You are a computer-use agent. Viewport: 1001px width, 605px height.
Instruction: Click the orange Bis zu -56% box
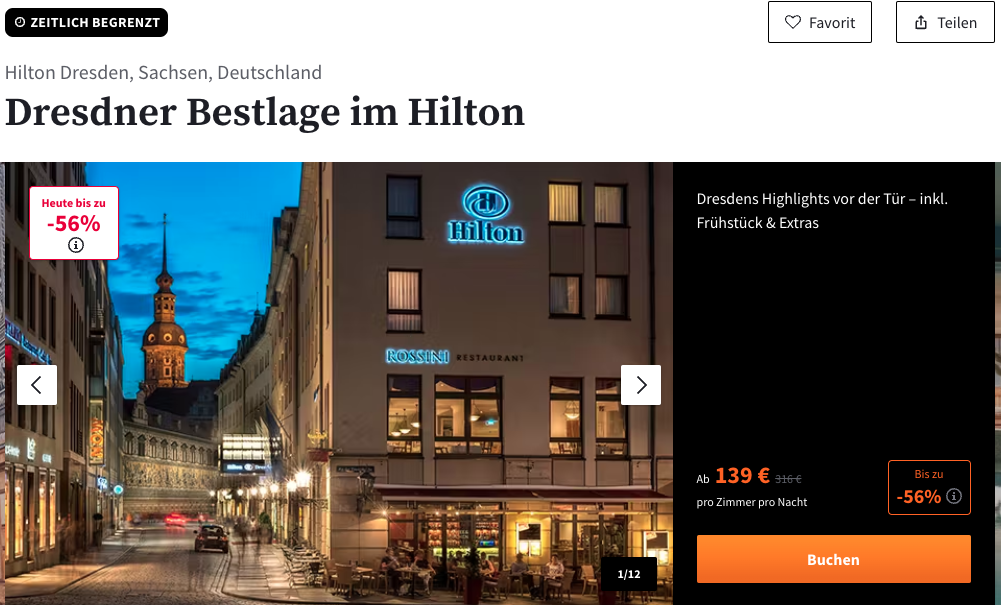(x=929, y=488)
